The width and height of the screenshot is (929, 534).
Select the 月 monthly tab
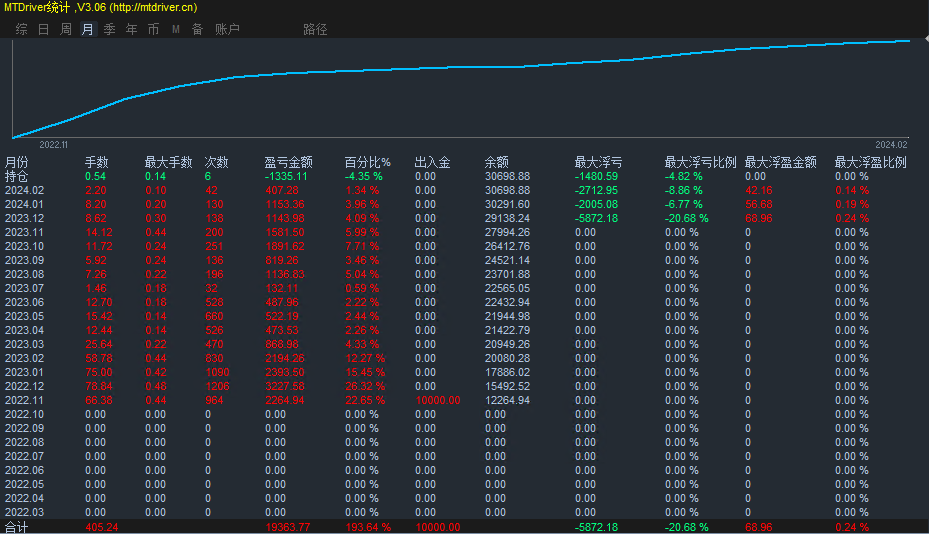coord(88,29)
